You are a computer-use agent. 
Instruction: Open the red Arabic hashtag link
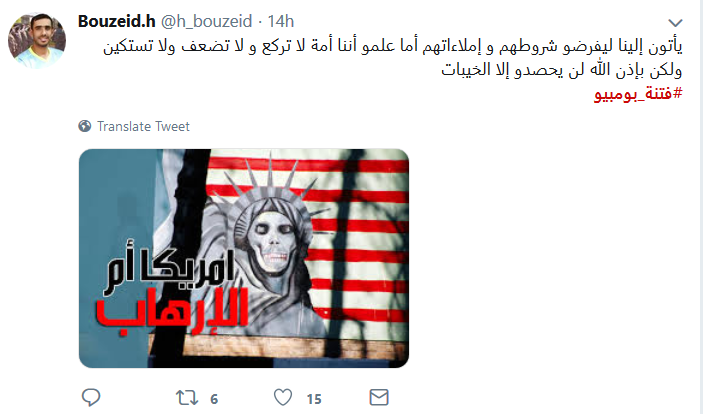tap(638, 94)
